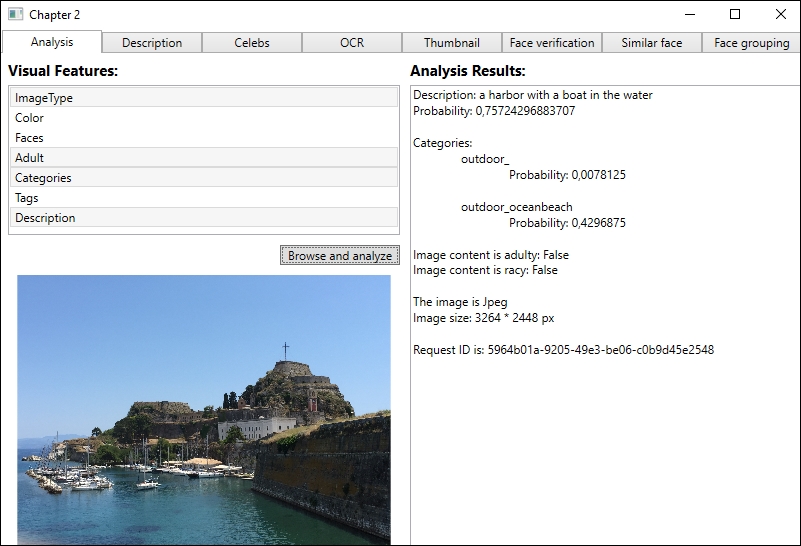
Task: Select Tags in Visual Features list
Action: (204, 198)
